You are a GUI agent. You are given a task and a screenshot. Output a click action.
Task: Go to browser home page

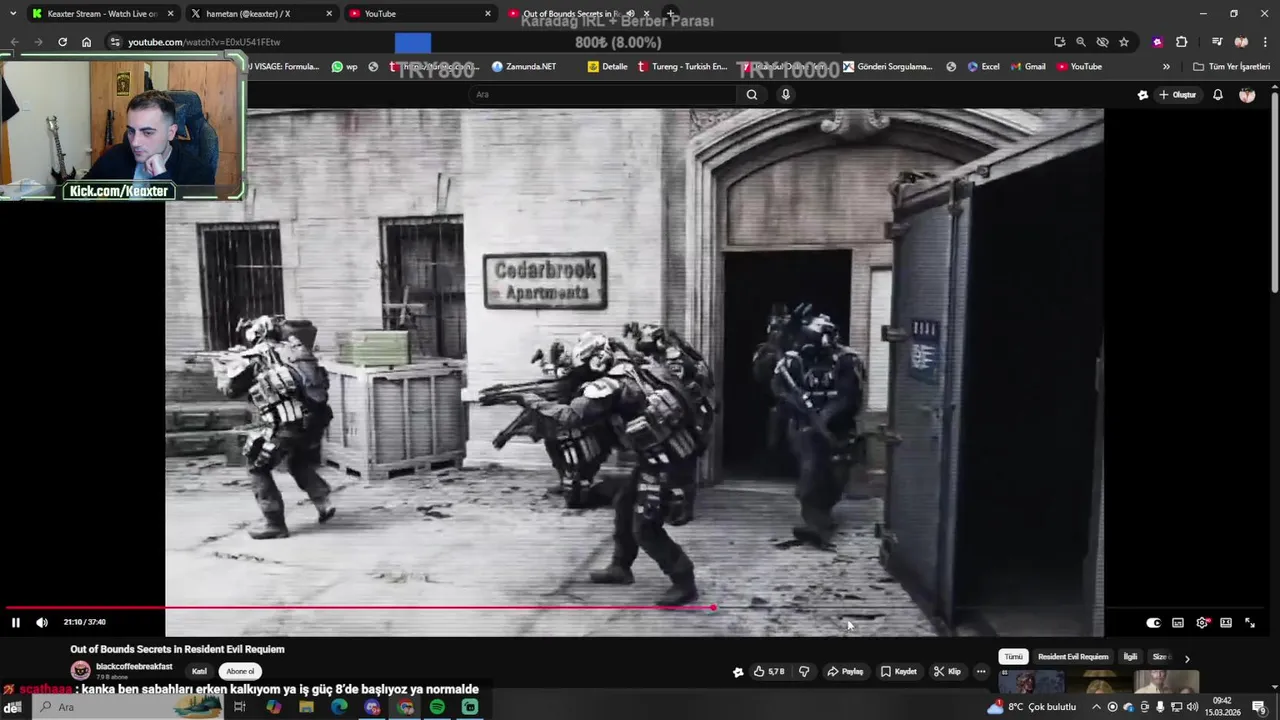(x=86, y=42)
